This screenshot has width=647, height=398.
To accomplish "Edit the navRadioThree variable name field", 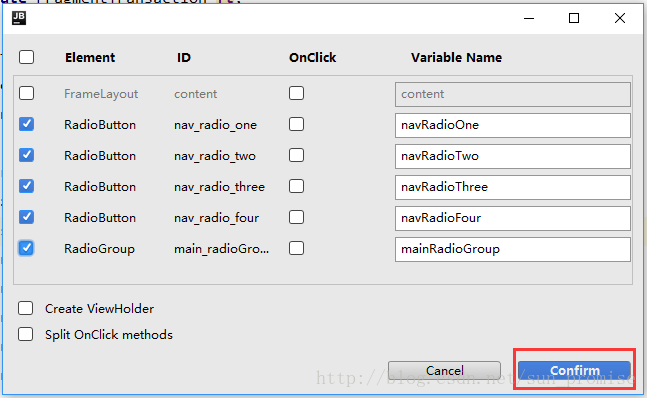I will [x=512, y=187].
